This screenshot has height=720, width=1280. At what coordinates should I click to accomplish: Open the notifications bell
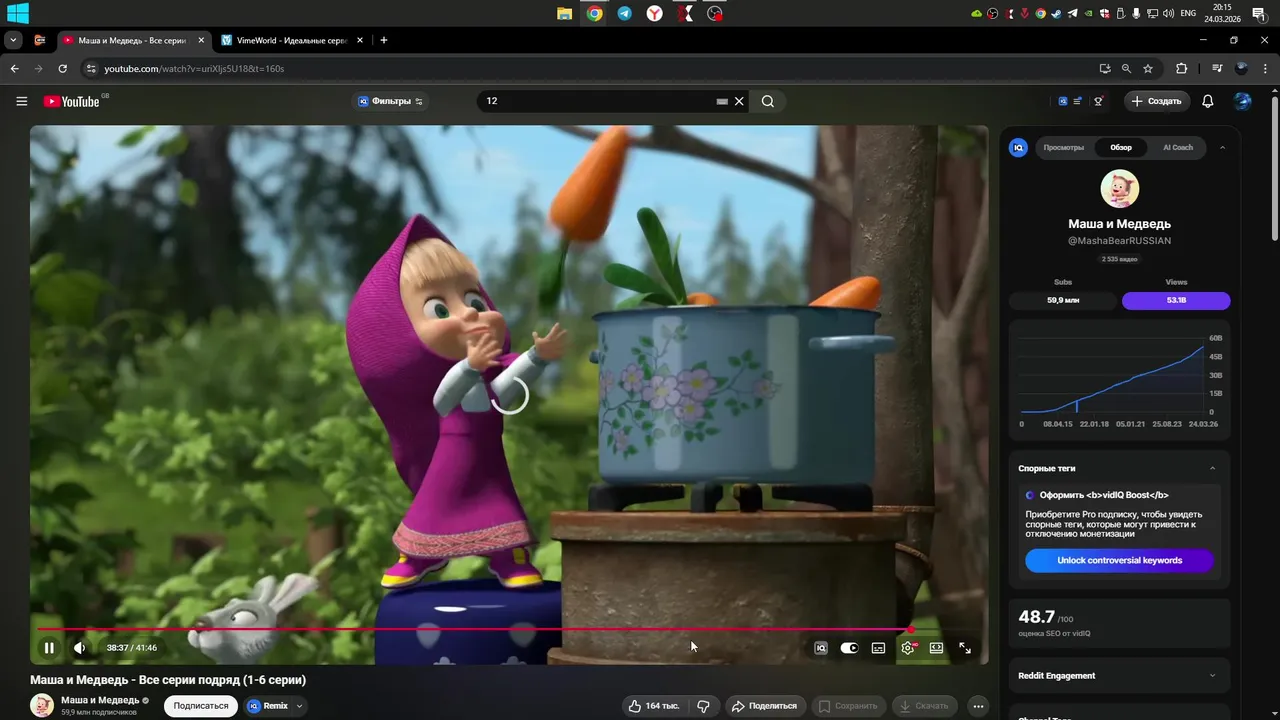pos(1208,101)
